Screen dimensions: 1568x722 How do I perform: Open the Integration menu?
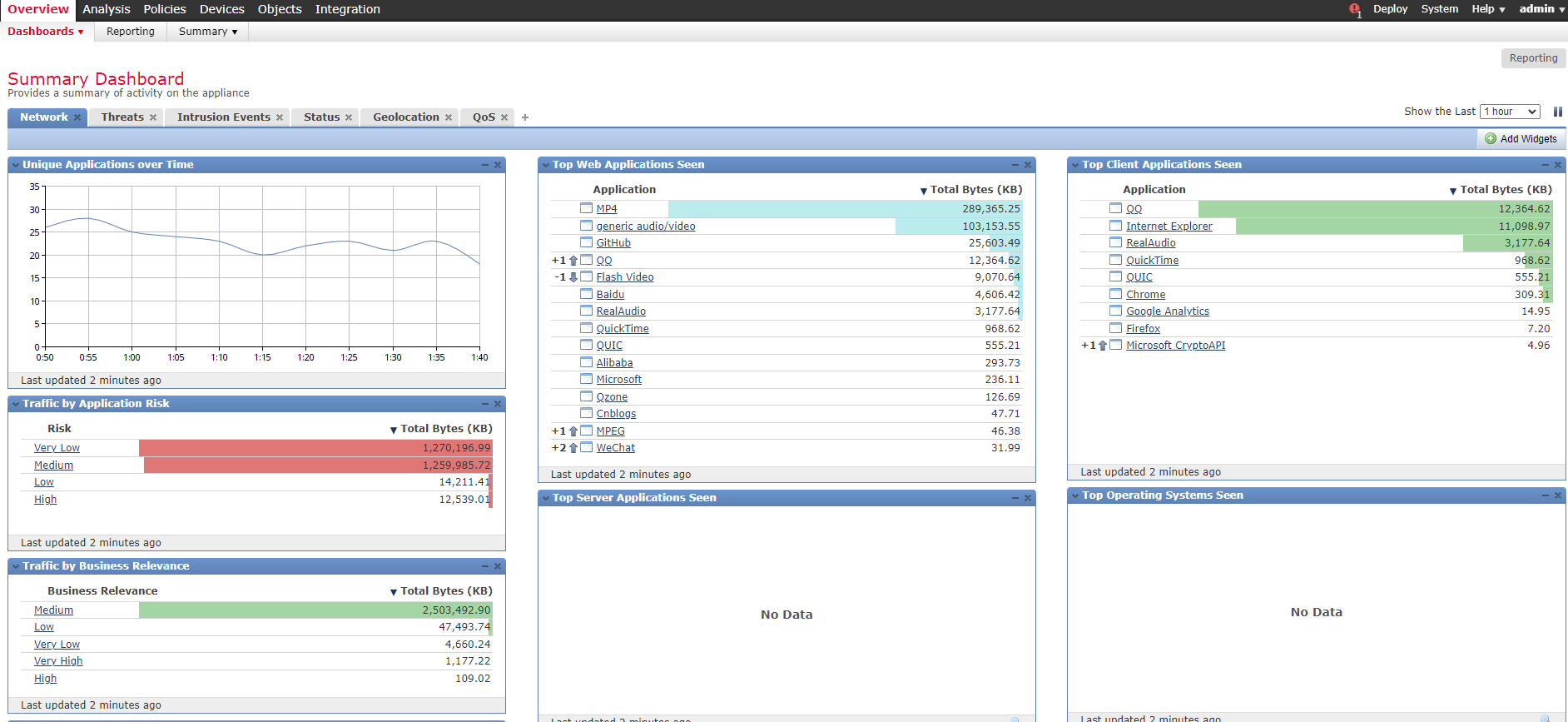point(348,9)
